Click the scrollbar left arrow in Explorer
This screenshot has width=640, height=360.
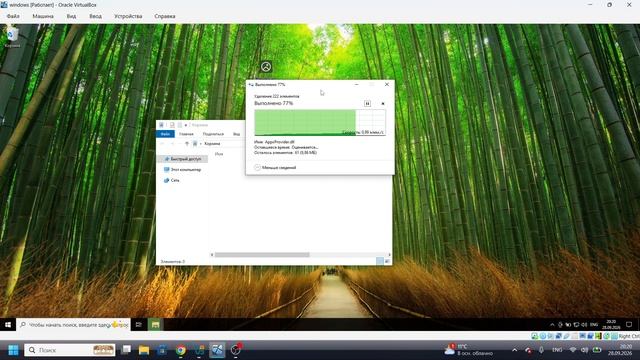point(212,255)
